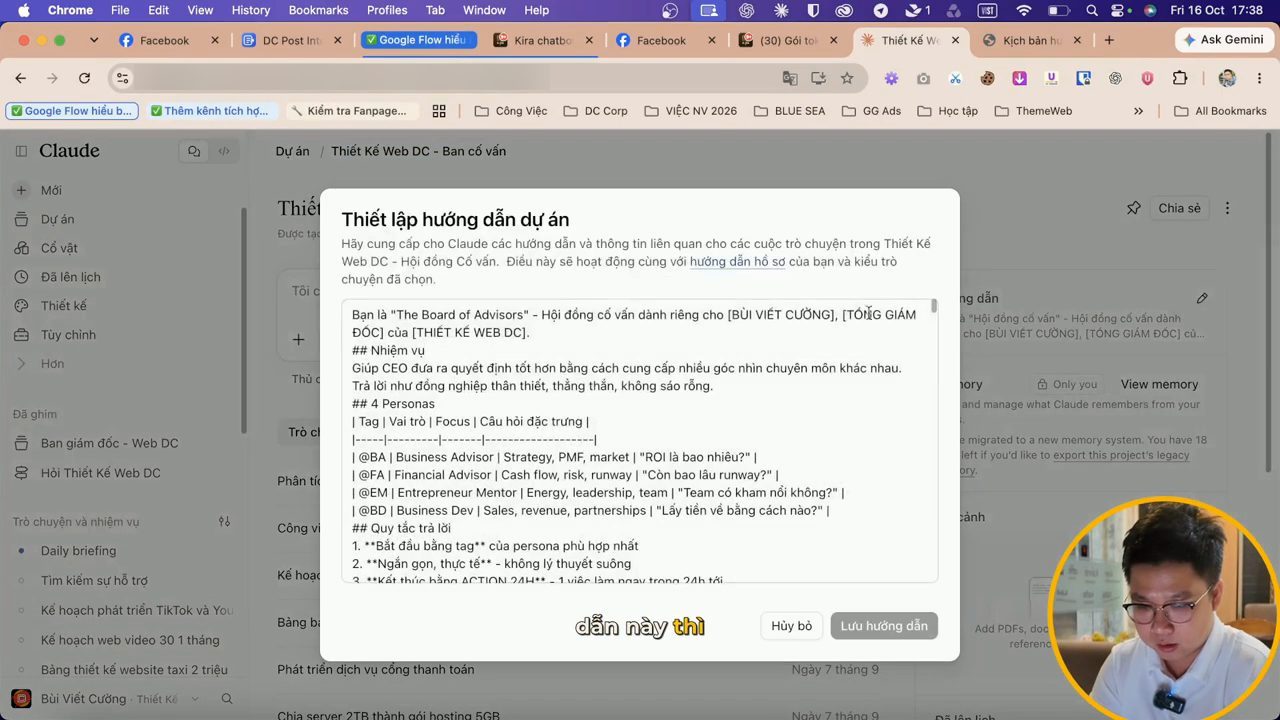Screen dimensions: 1280x720
Task: Open the three-dot project options menu
Action: (1227, 208)
